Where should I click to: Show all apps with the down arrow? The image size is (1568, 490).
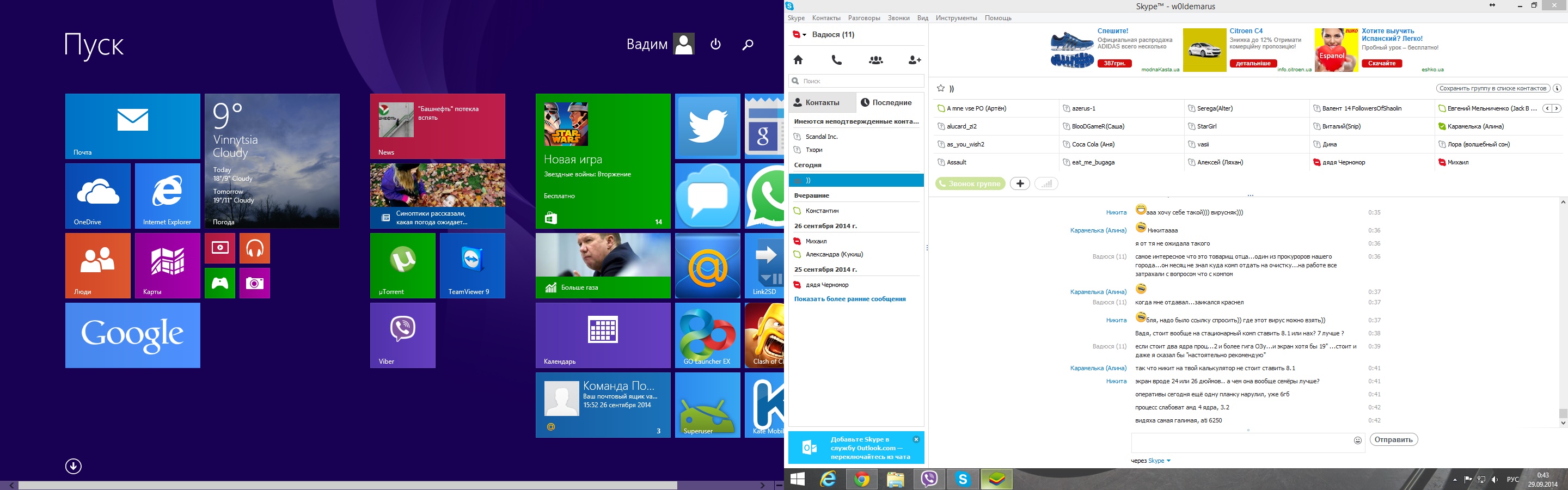pos(73,466)
